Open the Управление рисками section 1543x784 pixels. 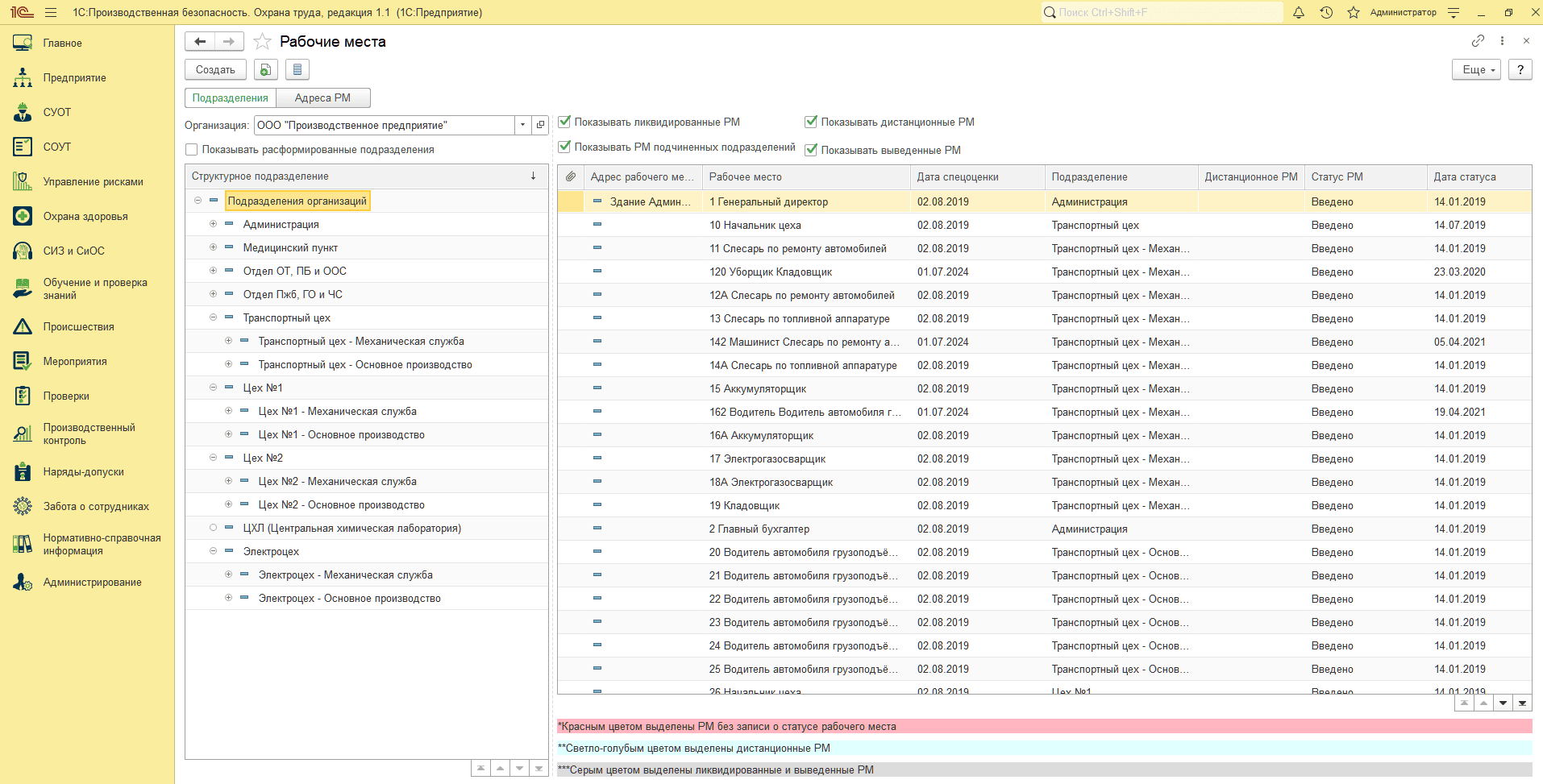click(93, 182)
